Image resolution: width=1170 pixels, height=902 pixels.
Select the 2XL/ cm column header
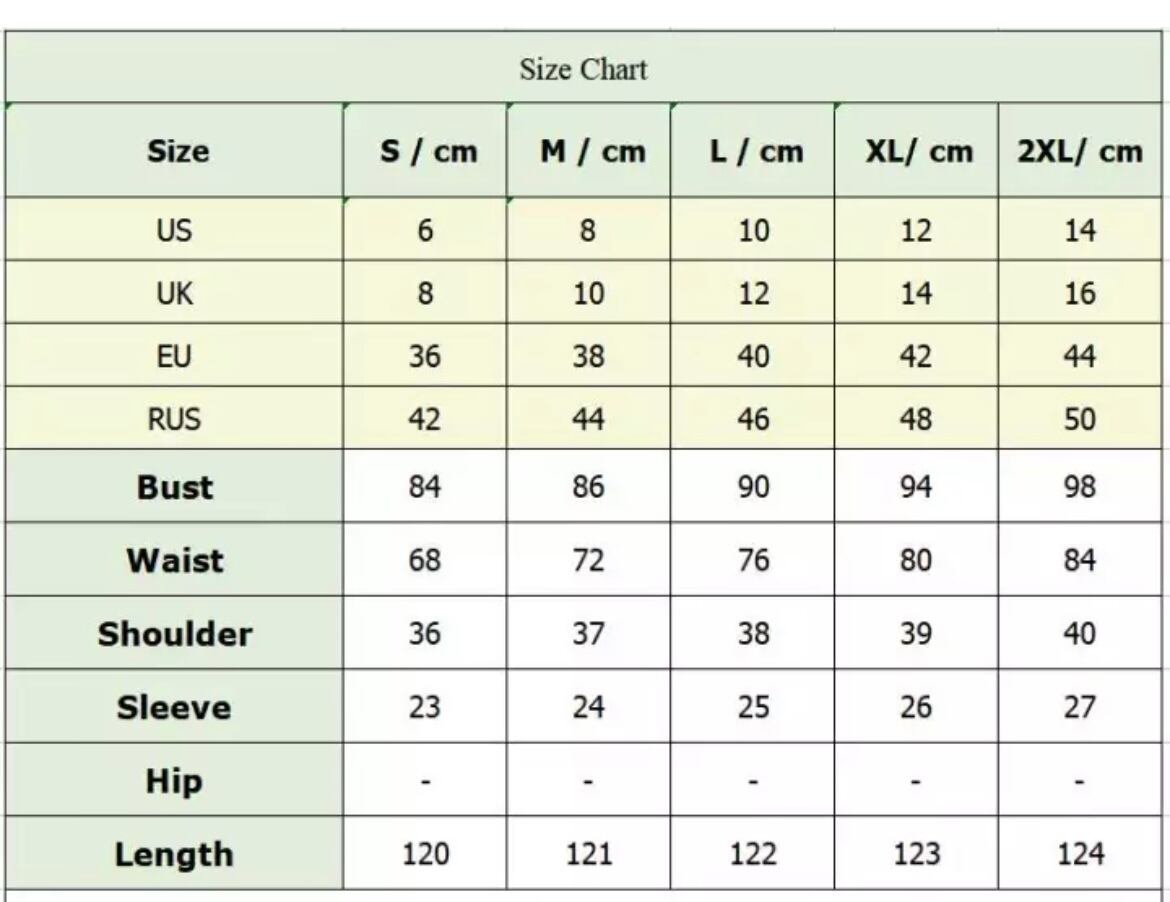pyautogui.click(x=1080, y=152)
